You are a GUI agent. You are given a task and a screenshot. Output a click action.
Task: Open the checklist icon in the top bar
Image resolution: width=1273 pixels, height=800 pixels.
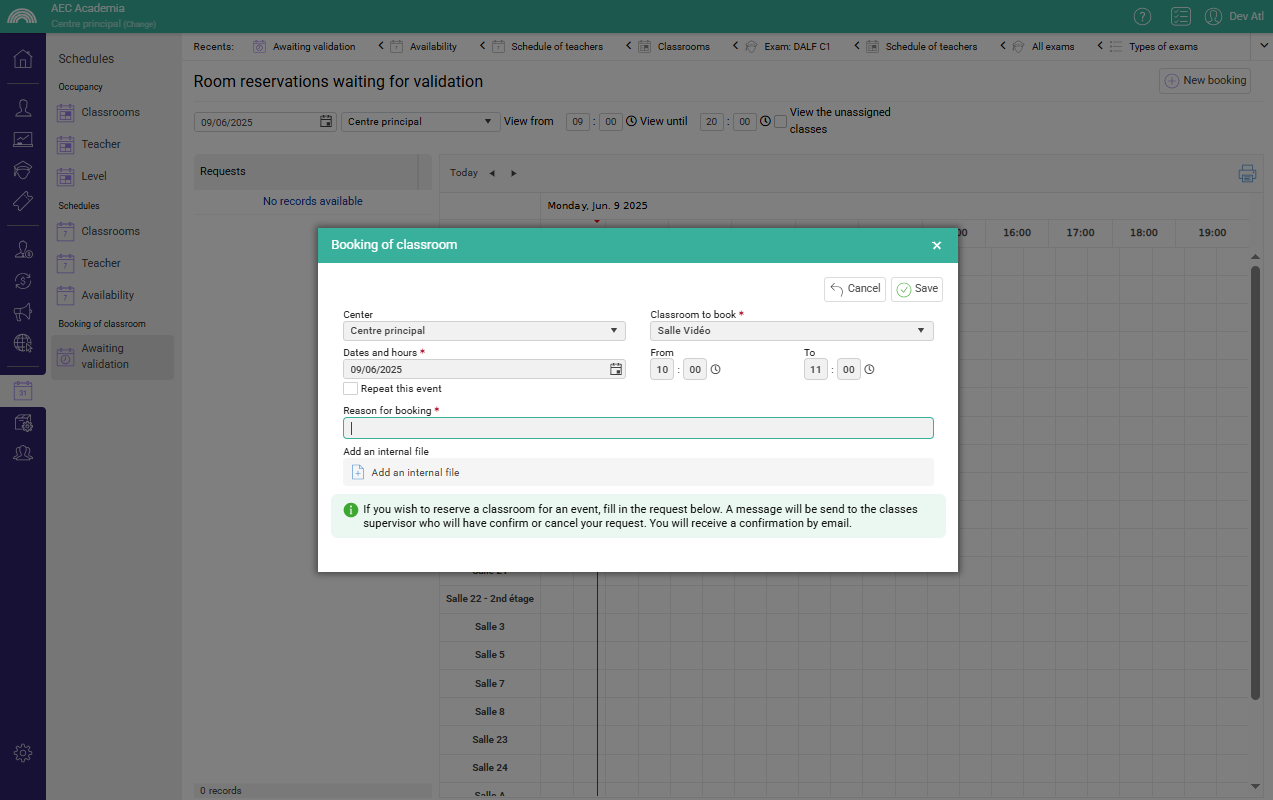click(1180, 16)
